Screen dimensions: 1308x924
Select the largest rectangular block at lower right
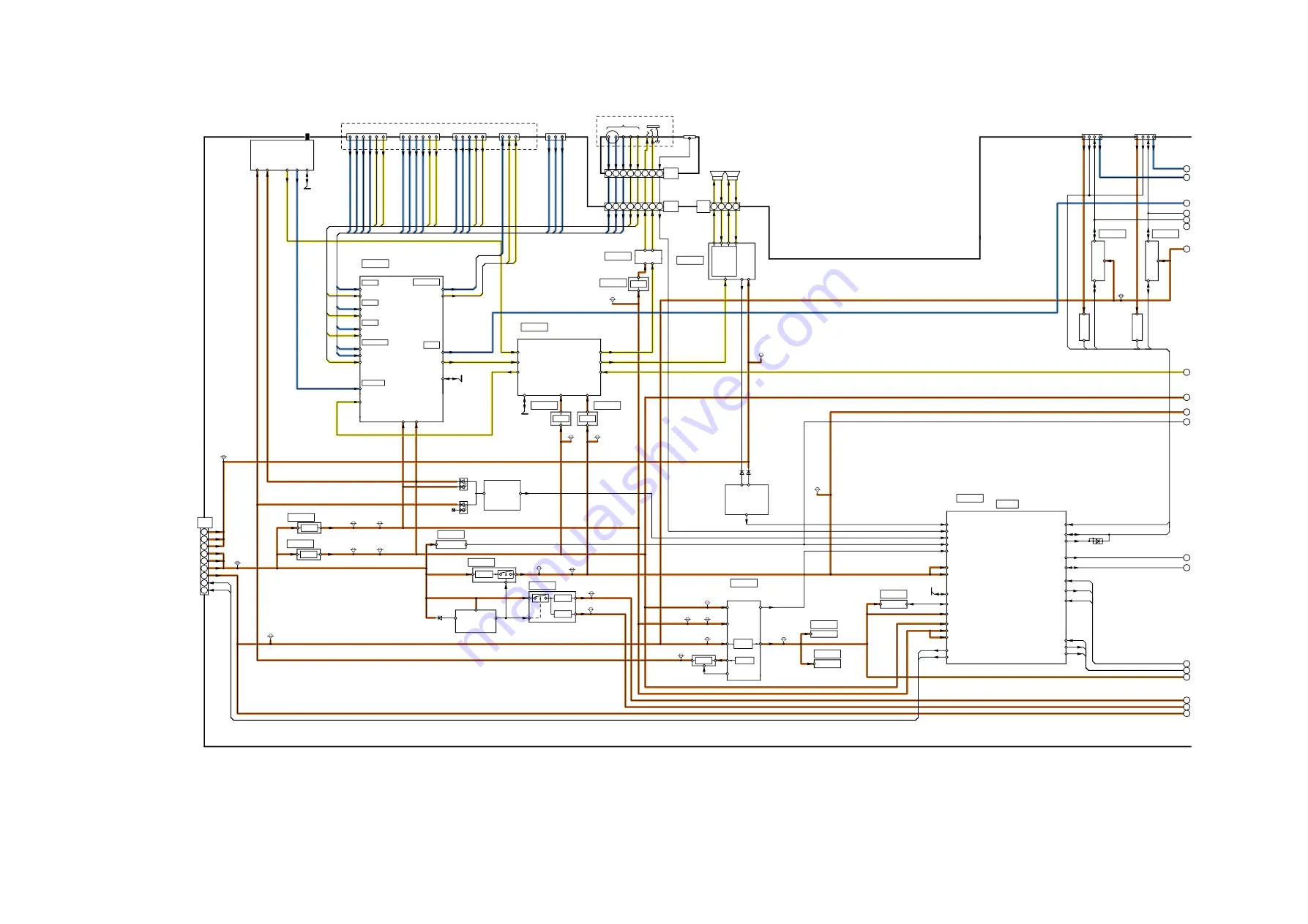(x=1006, y=587)
